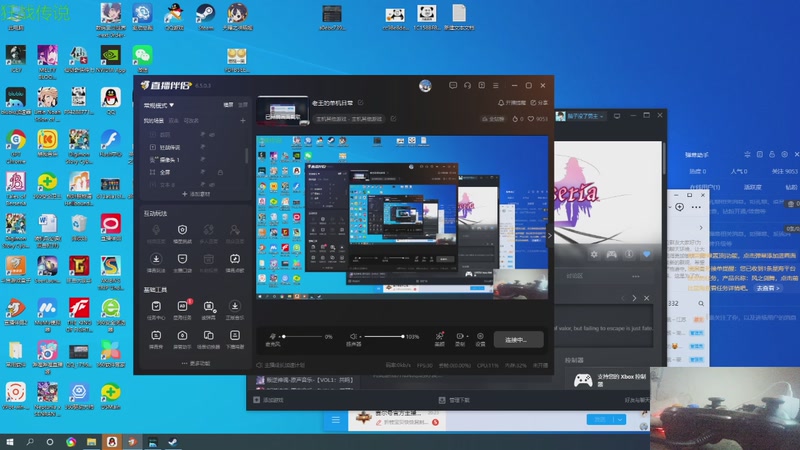Open the 录制 dropdown arrow
This screenshot has width=800, height=450.
467,336
